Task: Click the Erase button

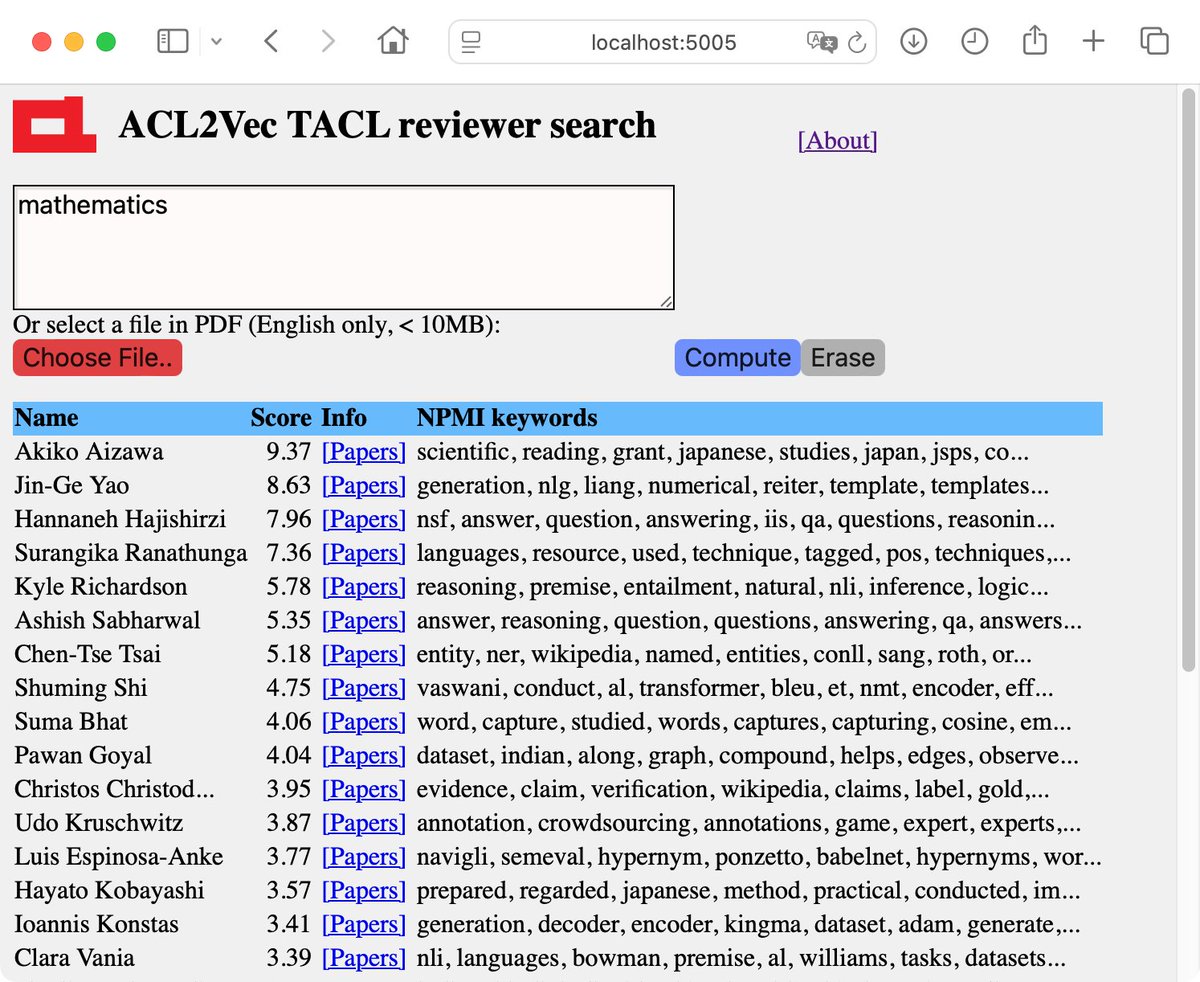Action: (x=843, y=358)
